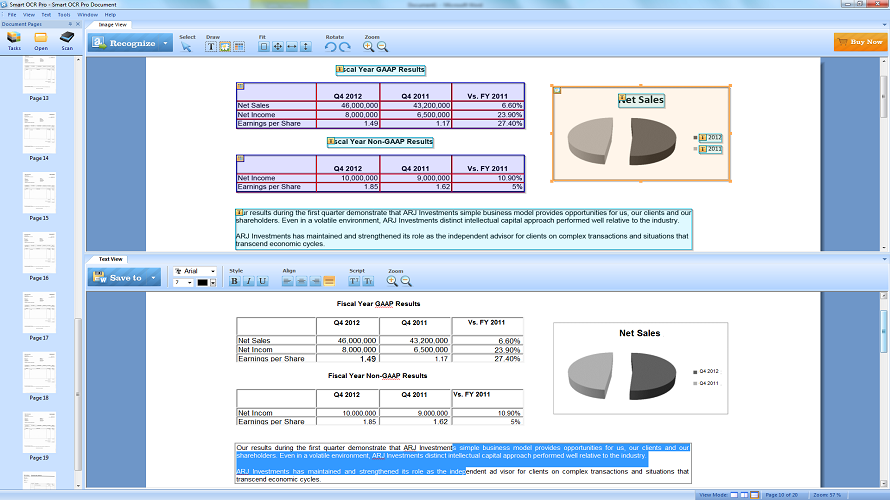Apply superscript in the Script group
The width and height of the screenshot is (890, 500).
coord(354,281)
